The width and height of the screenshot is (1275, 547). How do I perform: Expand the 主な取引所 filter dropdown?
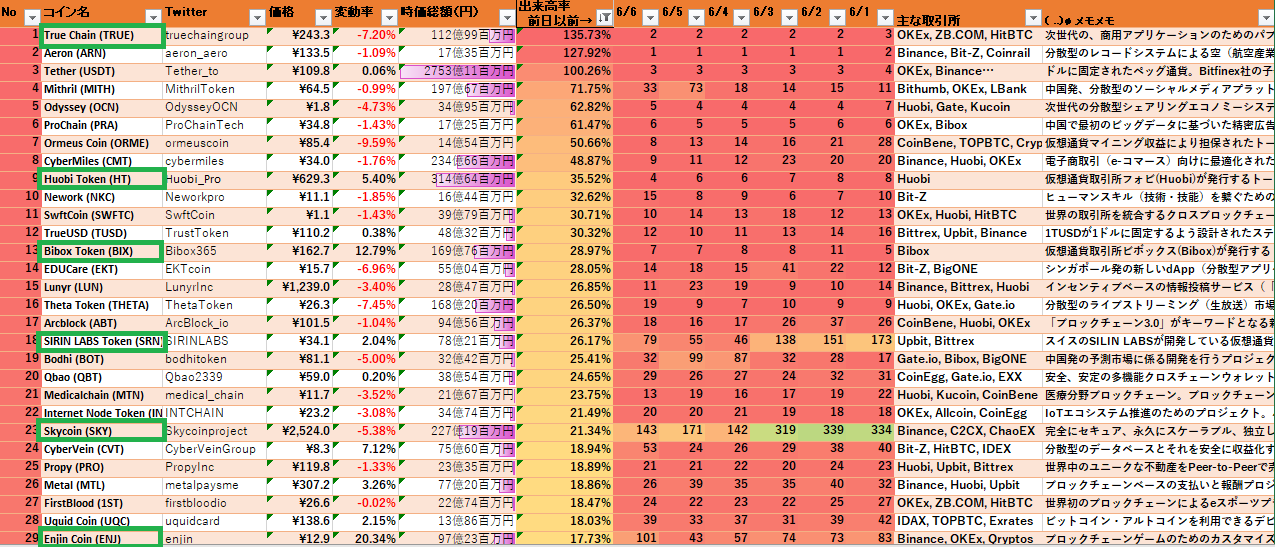1032,18
